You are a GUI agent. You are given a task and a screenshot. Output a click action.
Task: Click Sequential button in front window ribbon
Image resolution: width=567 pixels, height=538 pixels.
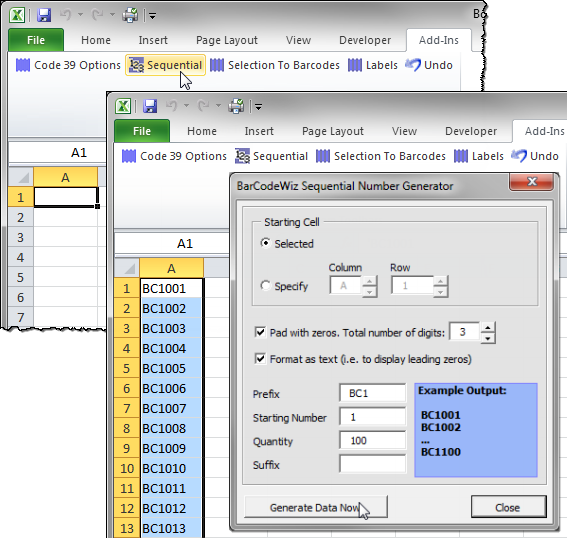pos(271,156)
